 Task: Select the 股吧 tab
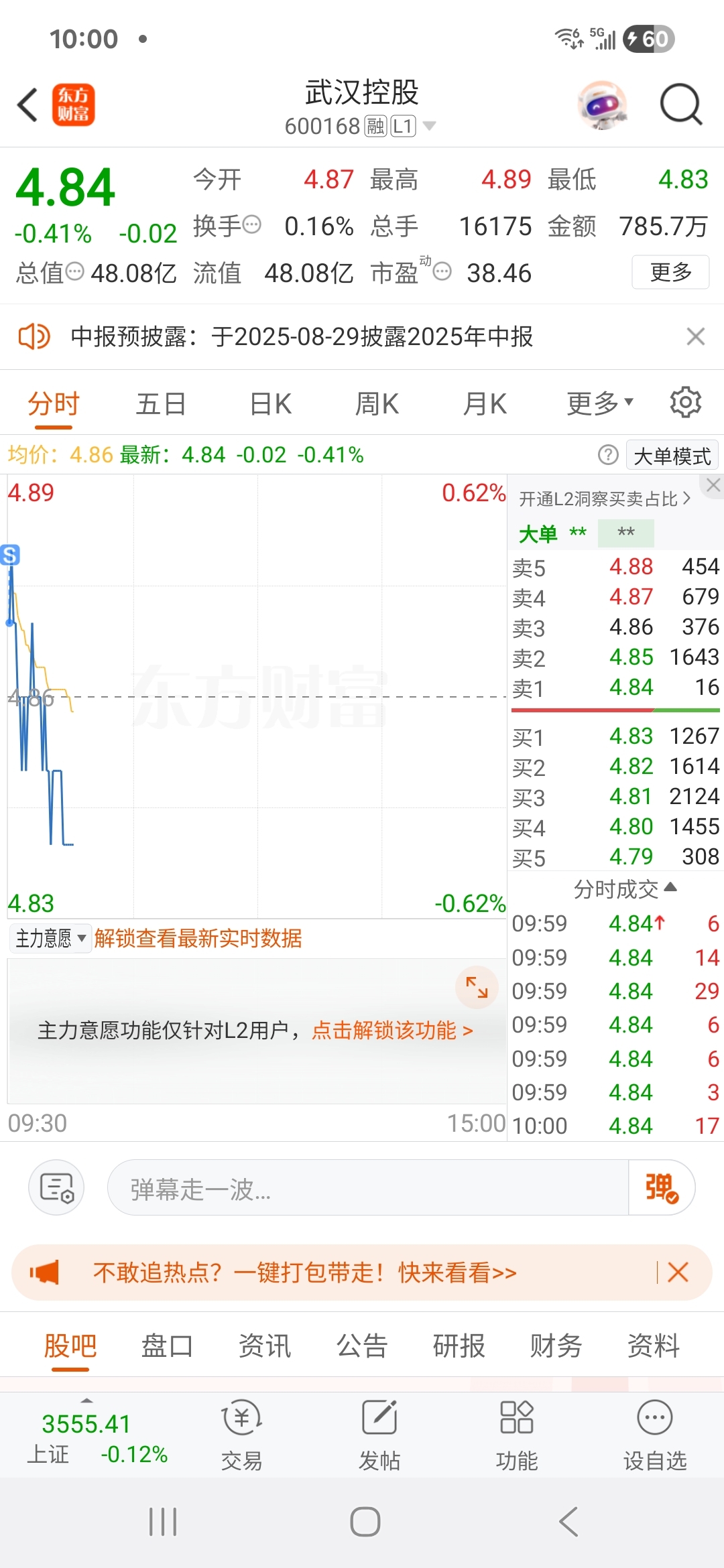pyautogui.click(x=70, y=1346)
